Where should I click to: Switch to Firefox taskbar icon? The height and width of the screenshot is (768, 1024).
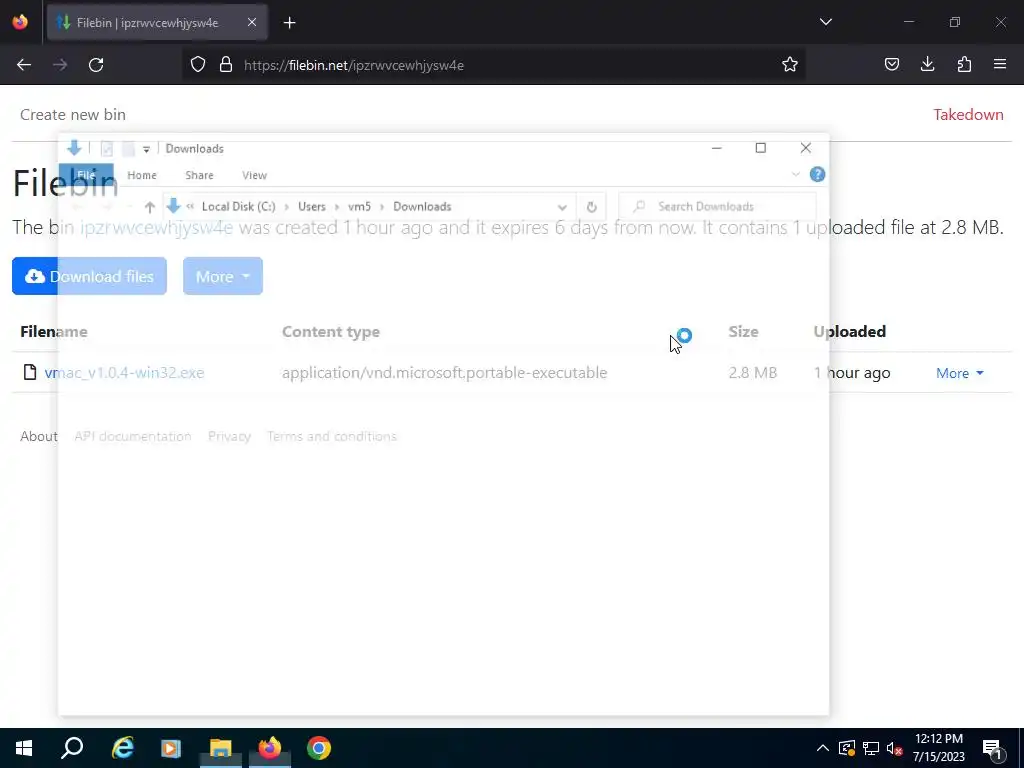270,748
